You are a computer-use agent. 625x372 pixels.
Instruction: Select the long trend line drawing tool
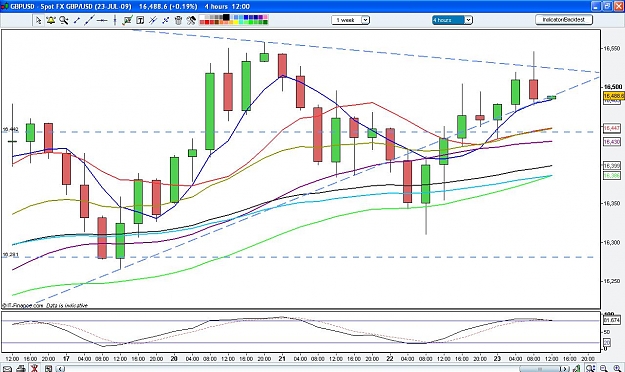pos(89,20)
